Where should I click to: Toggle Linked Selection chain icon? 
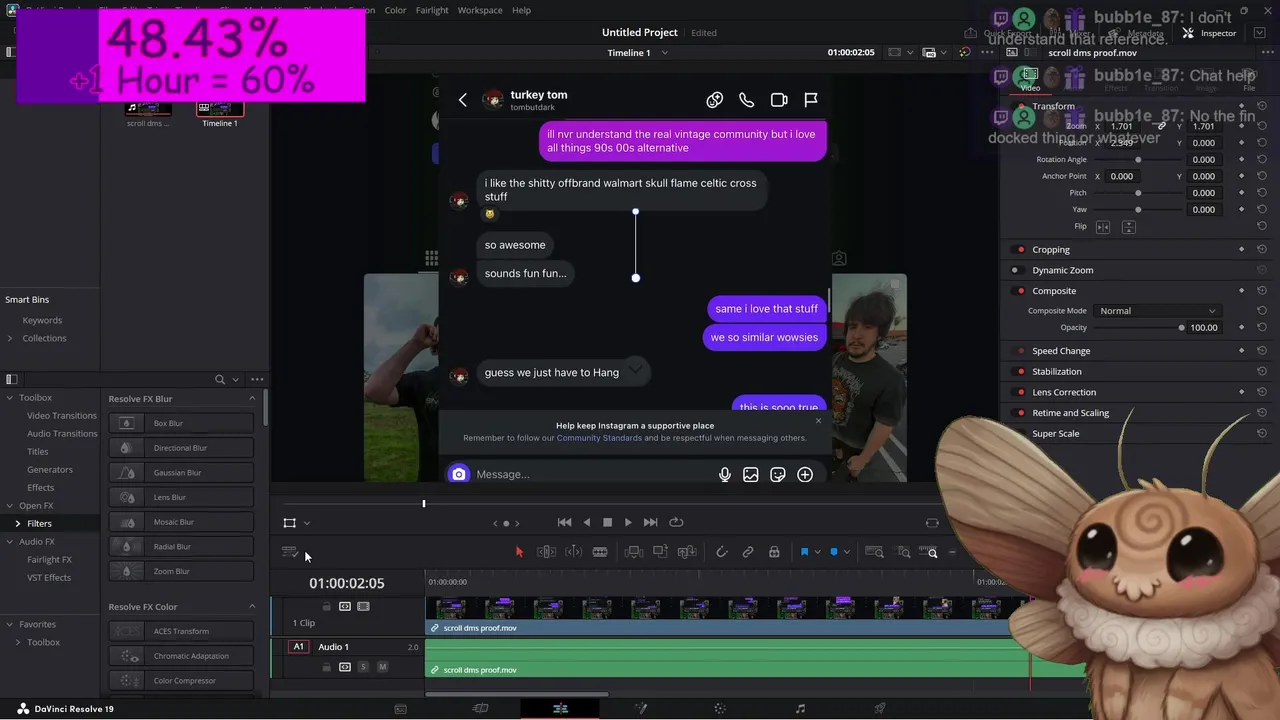pyautogui.click(x=747, y=552)
